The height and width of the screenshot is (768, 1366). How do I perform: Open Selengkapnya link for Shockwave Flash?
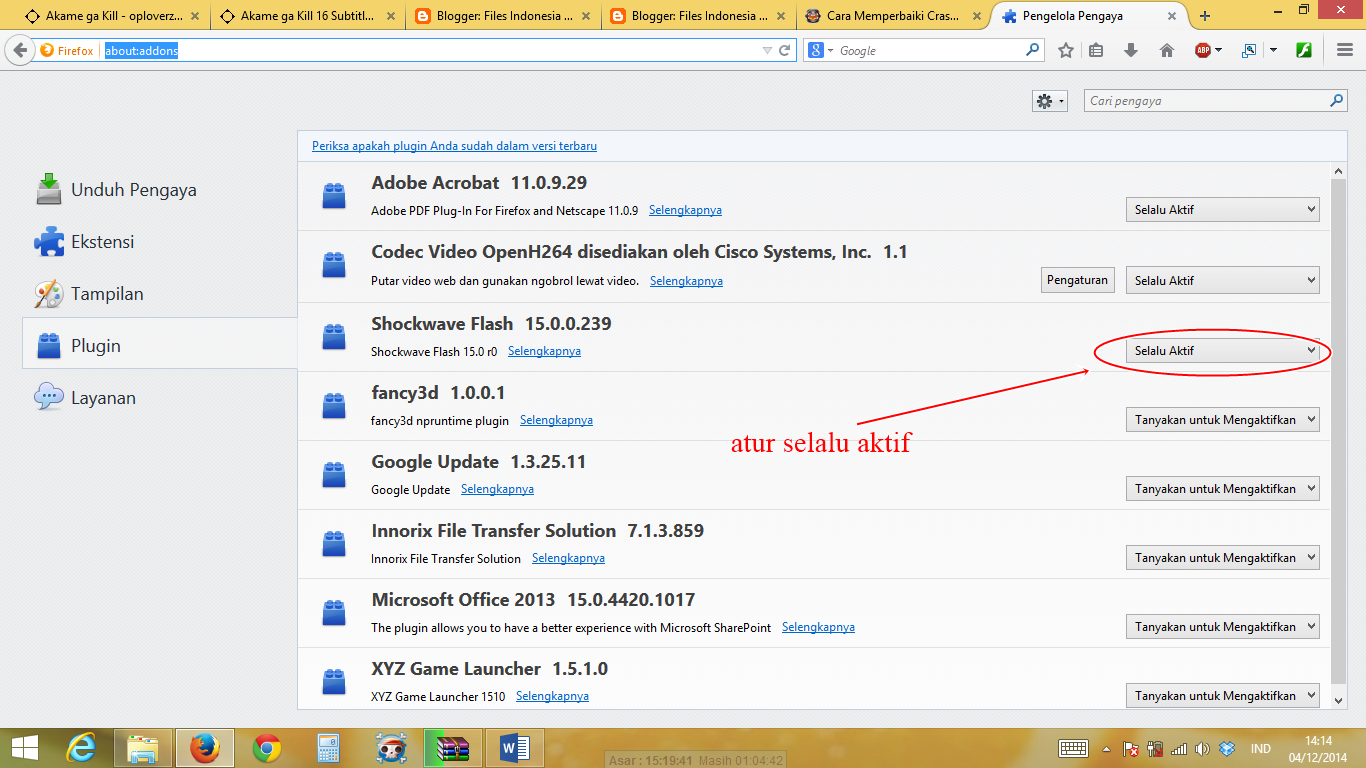coord(544,351)
